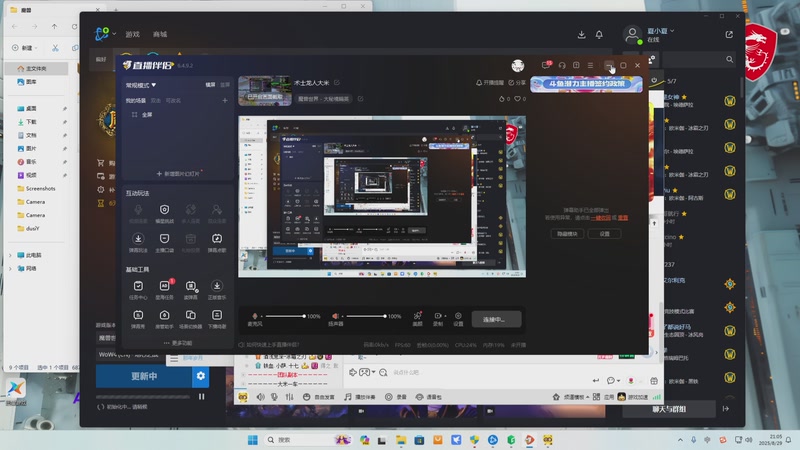Screen dimensions: 800x450
Task: Click the 设置 button beside 隐藏模块
Action: point(604,234)
